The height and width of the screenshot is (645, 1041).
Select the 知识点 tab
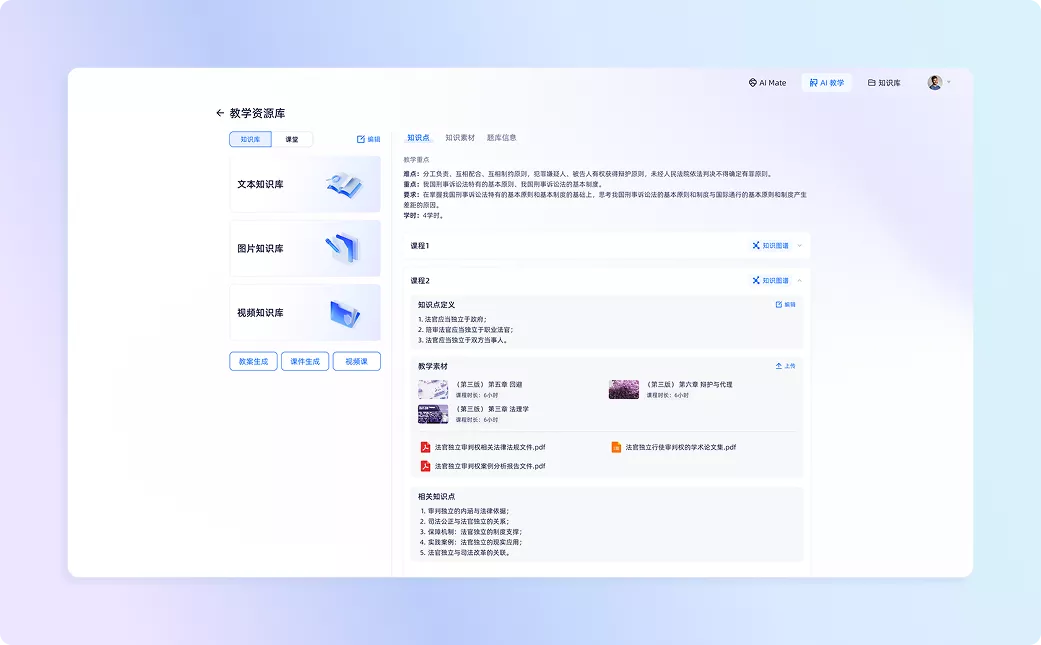tap(418, 138)
